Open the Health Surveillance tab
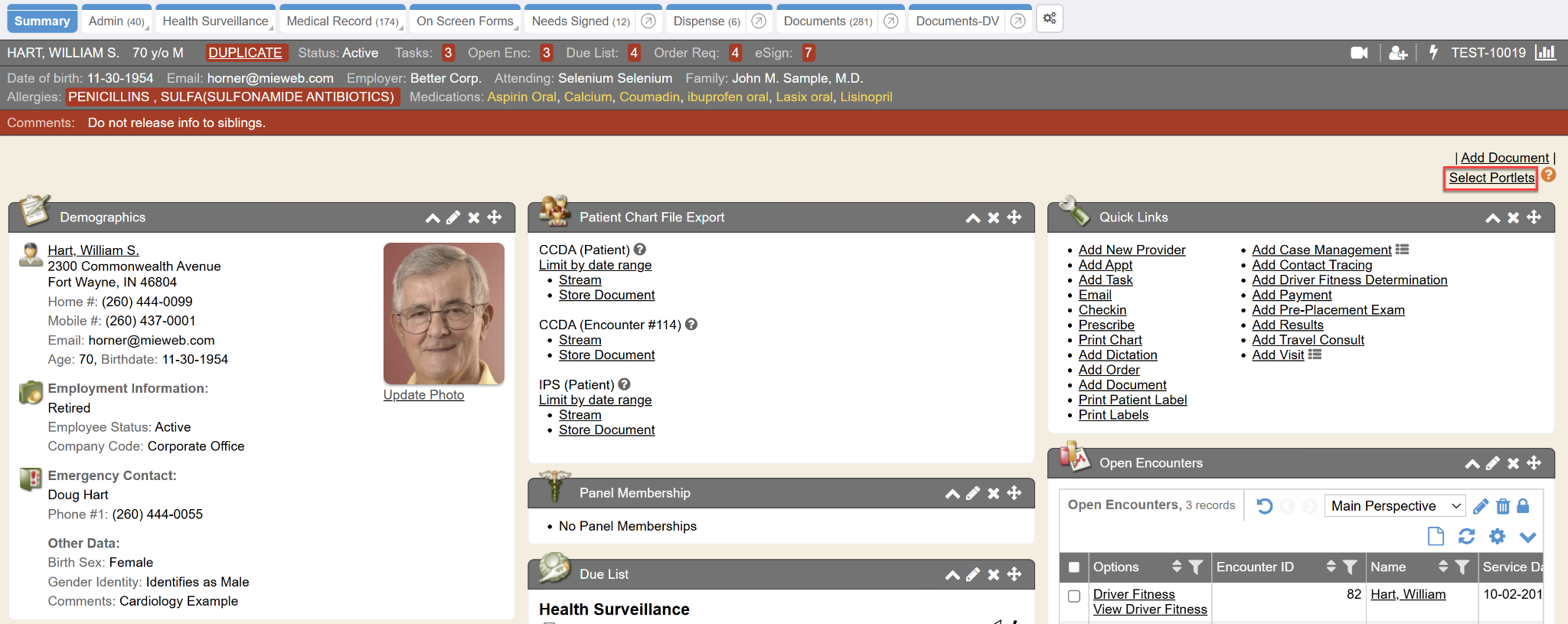1568x624 pixels. 215,21
